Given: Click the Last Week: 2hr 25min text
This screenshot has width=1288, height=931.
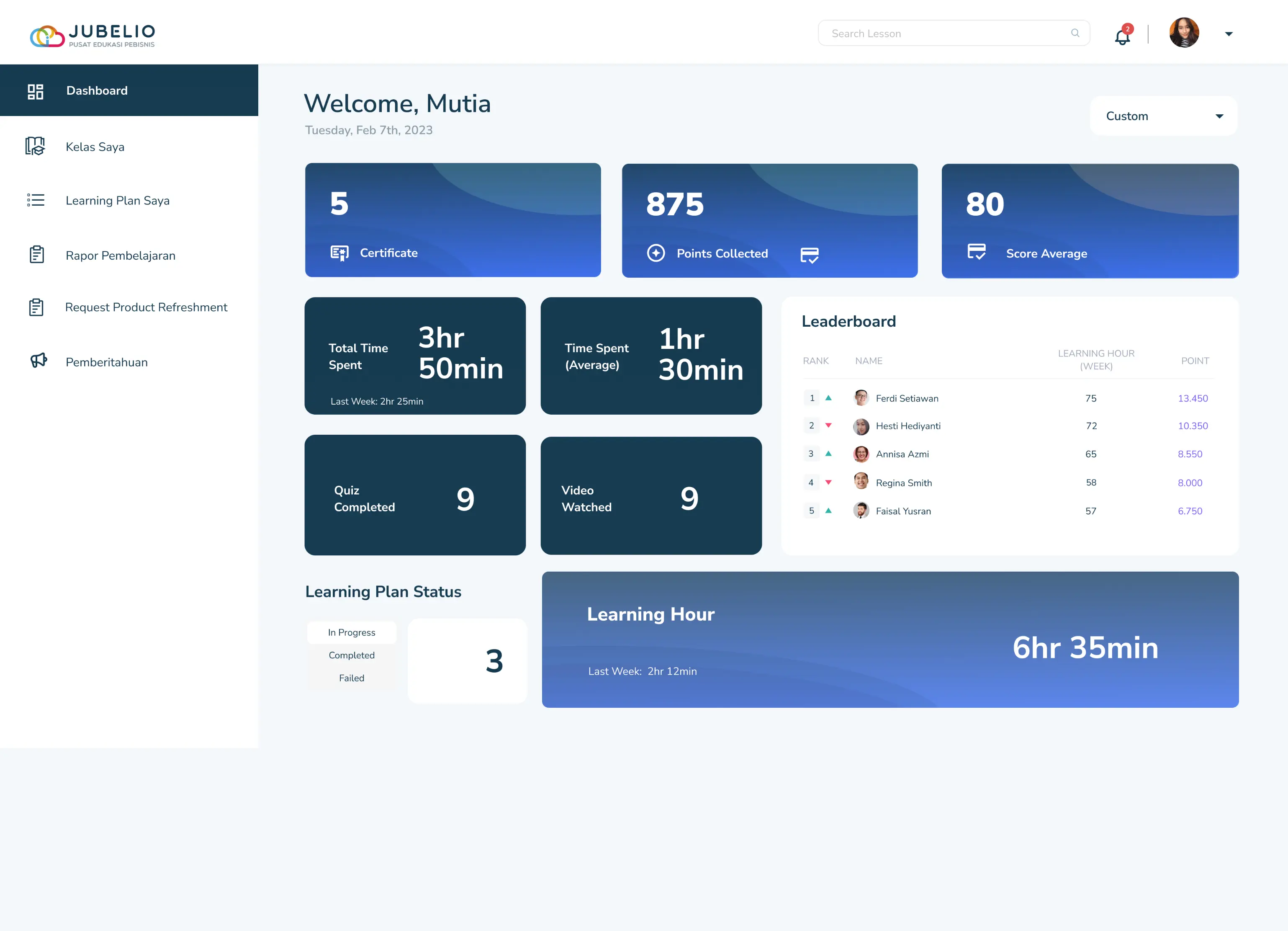Looking at the screenshot, I should (376, 401).
